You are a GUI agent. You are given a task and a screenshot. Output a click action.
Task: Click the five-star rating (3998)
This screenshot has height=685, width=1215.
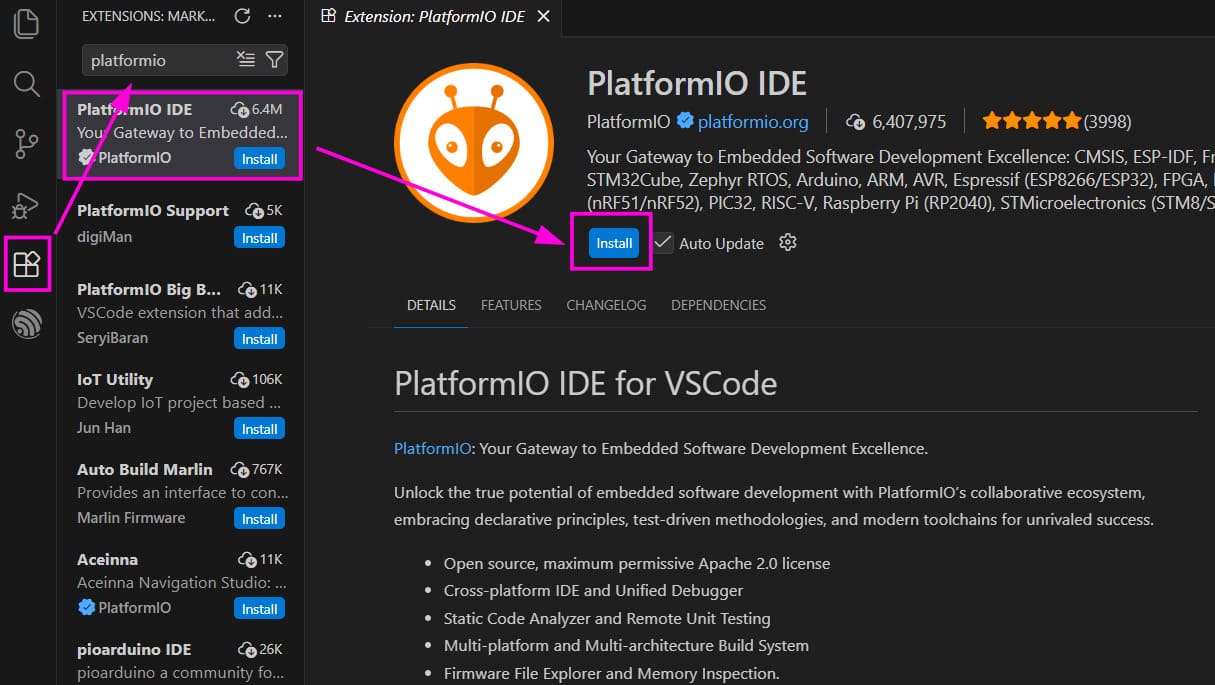(1056, 121)
